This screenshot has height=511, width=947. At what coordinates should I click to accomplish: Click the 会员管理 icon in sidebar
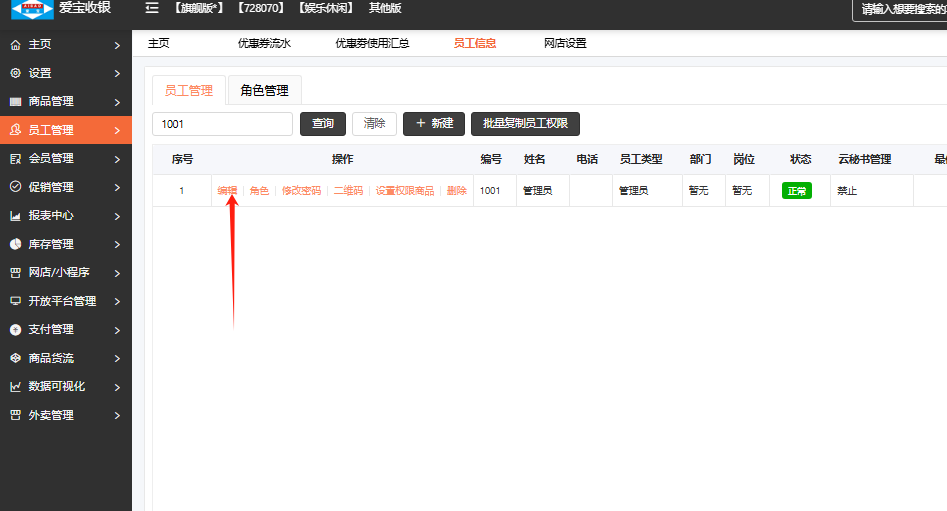point(15,158)
